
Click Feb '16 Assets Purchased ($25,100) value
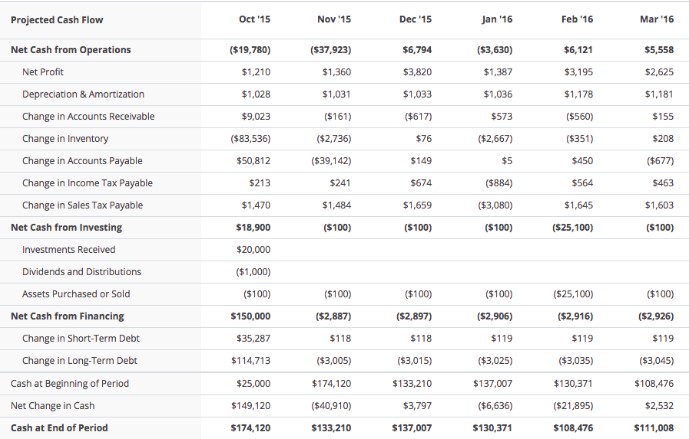tap(573, 294)
